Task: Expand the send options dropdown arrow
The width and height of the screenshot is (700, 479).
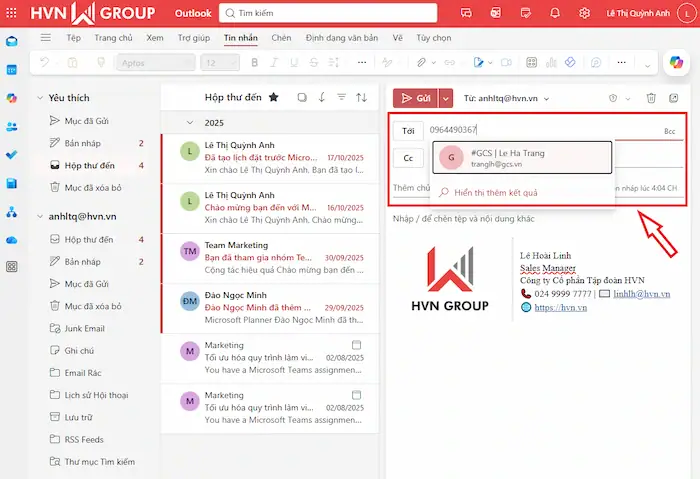Action: pyautogui.click(x=446, y=98)
